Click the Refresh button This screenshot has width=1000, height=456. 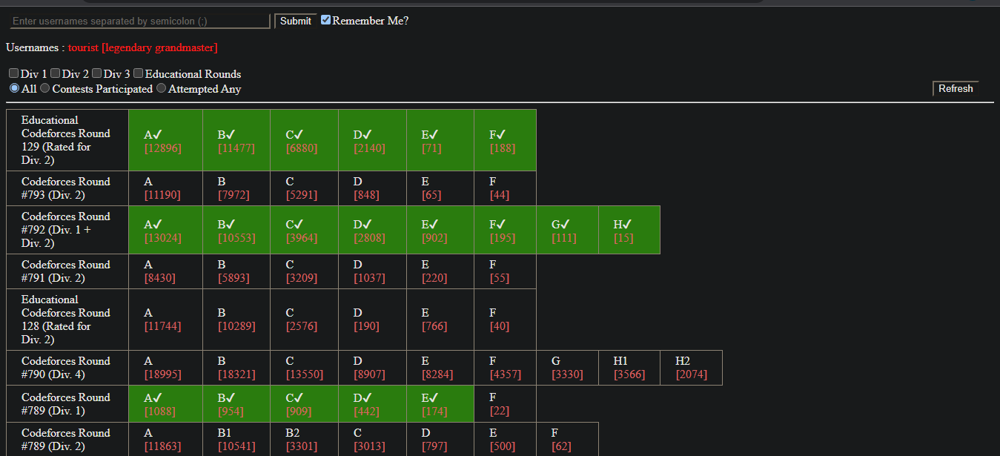point(955,89)
